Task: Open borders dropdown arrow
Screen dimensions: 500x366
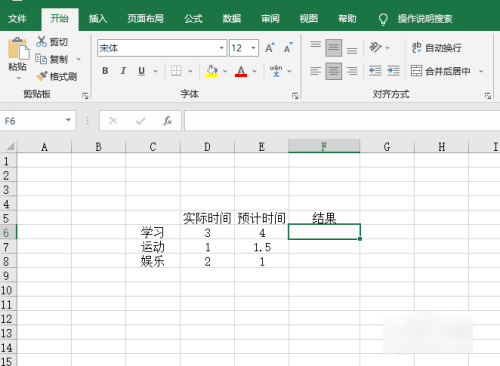Action: pyautogui.click(x=190, y=71)
